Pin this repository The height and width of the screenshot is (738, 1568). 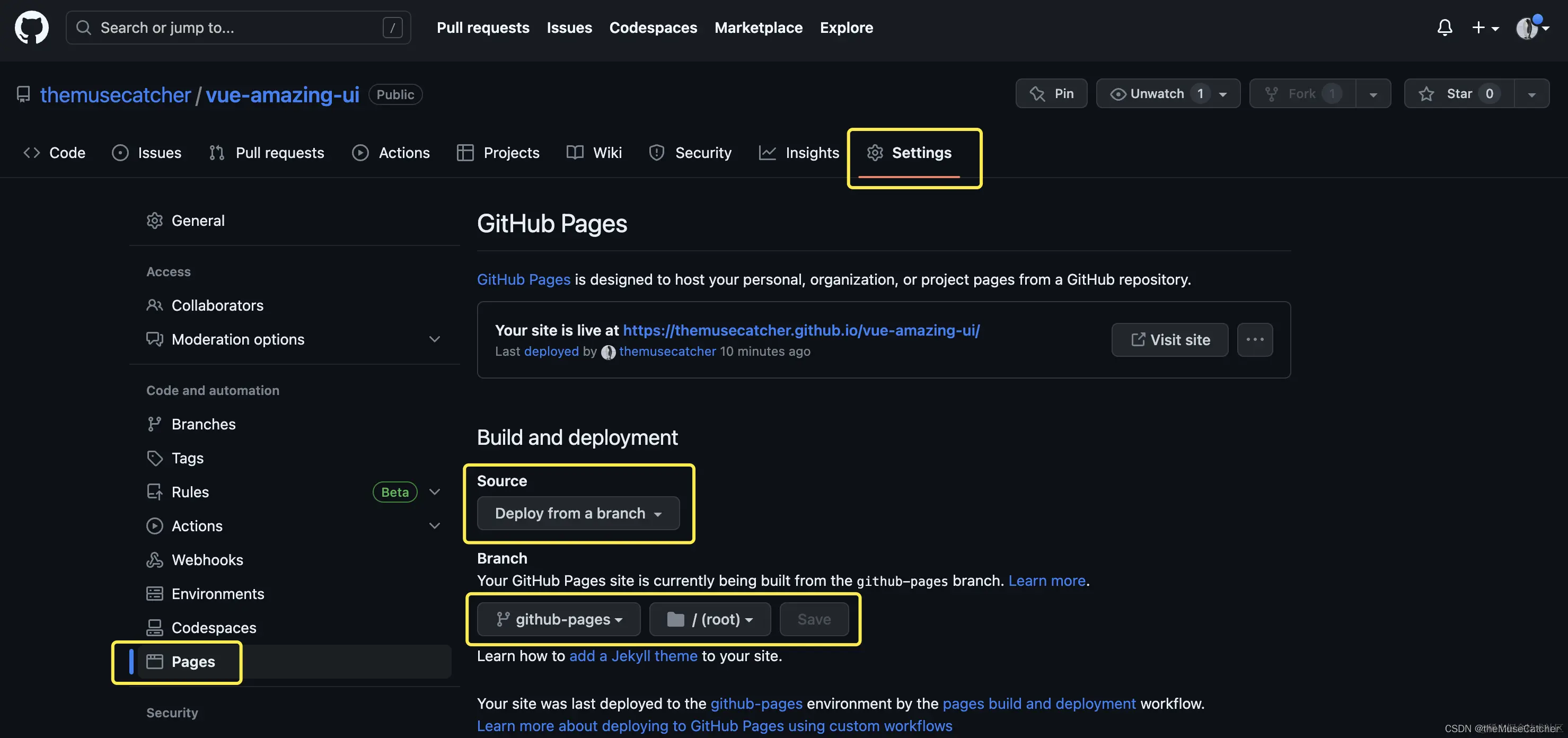pos(1051,94)
